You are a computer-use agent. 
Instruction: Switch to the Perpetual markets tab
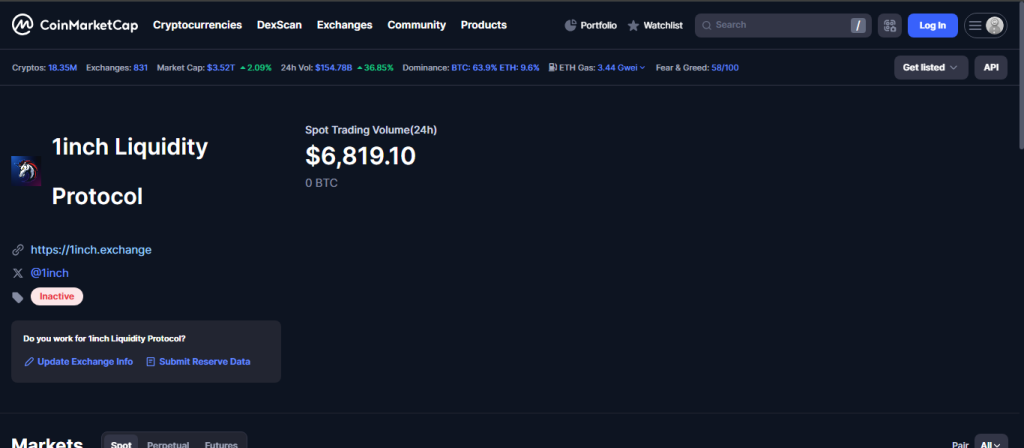coord(168,444)
